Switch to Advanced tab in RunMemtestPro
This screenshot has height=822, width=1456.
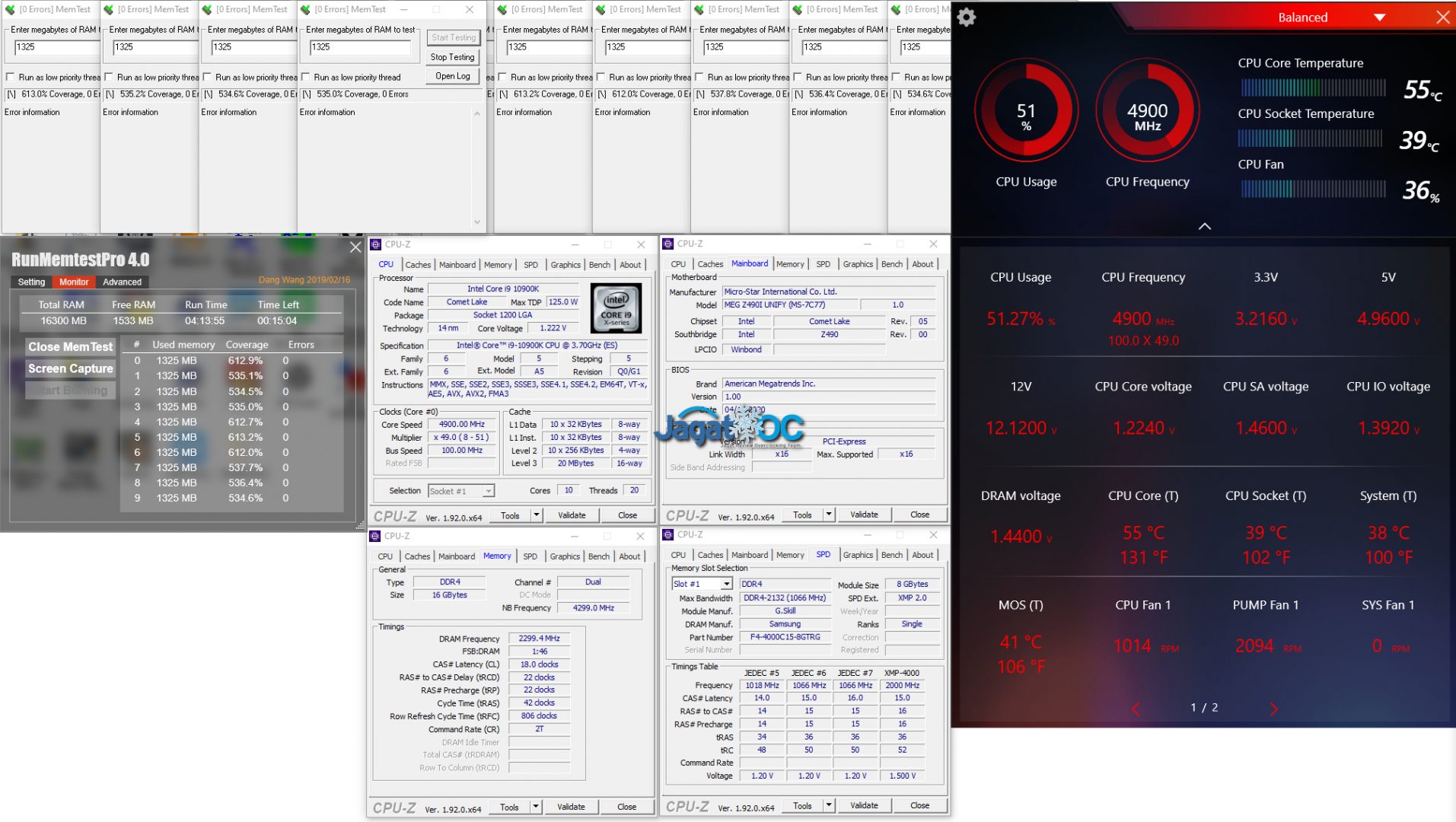pyautogui.click(x=122, y=282)
